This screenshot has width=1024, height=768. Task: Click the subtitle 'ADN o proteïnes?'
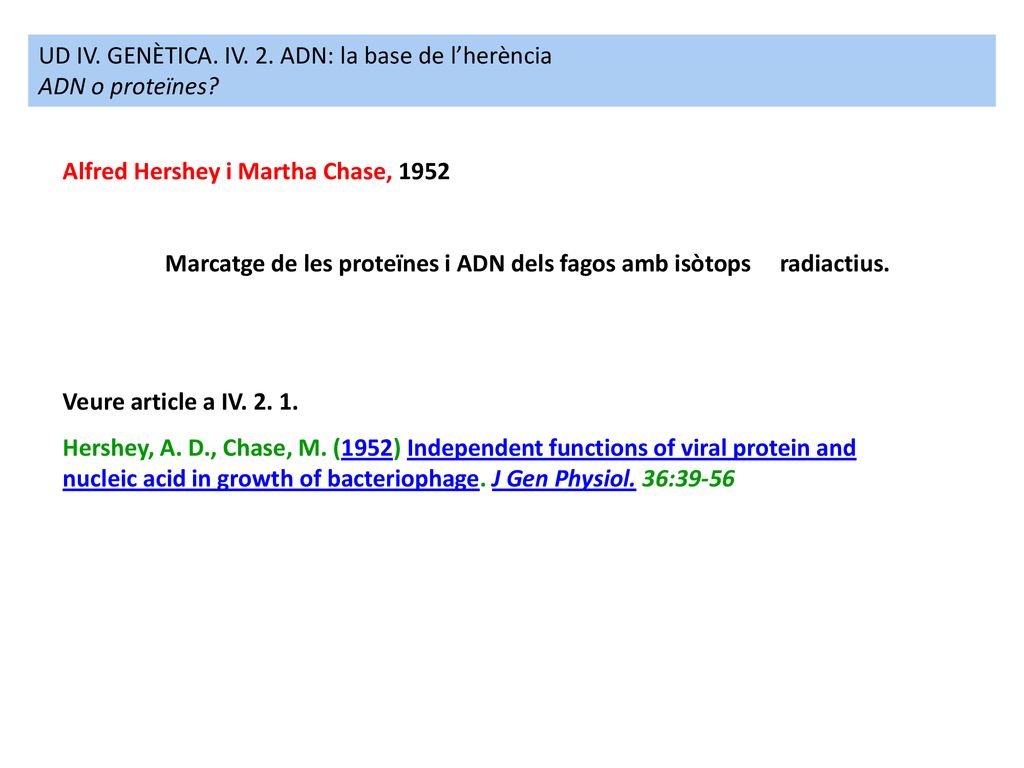(x=129, y=86)
